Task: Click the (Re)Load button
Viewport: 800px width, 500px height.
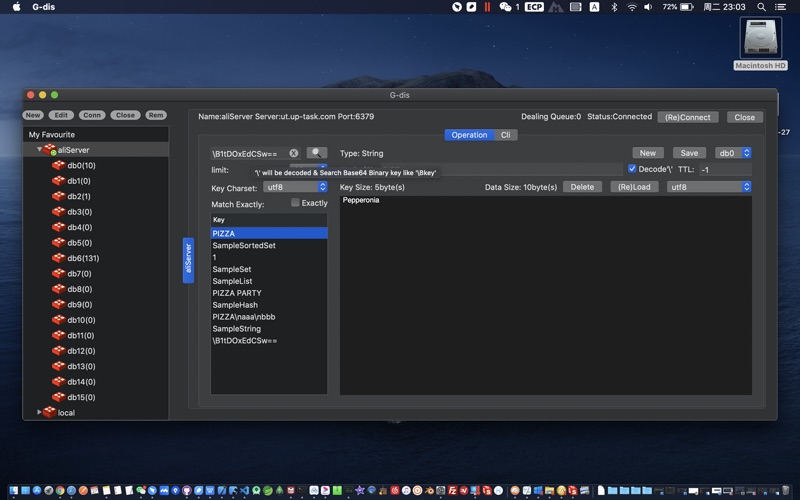Action: click(x=634, y=187)
